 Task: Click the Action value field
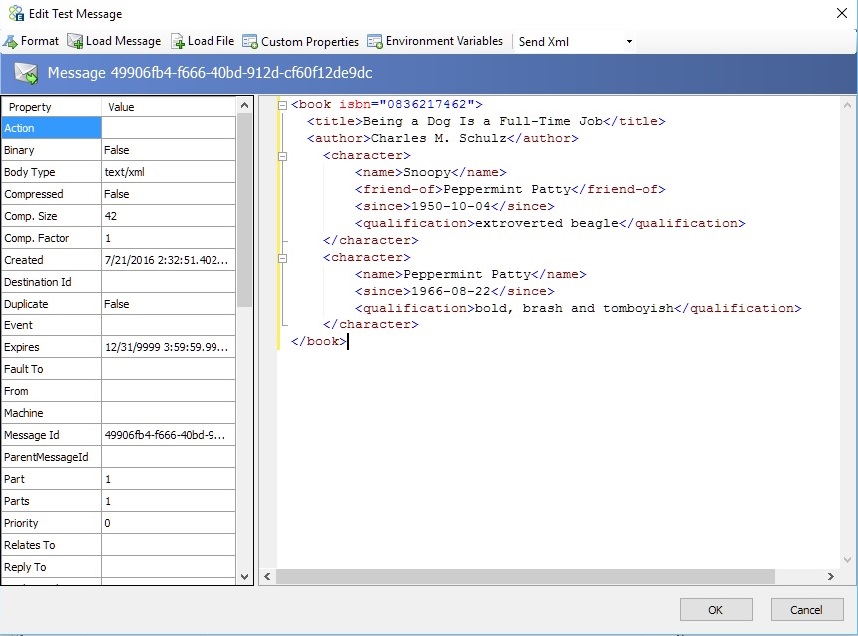(x=169, y=128)
